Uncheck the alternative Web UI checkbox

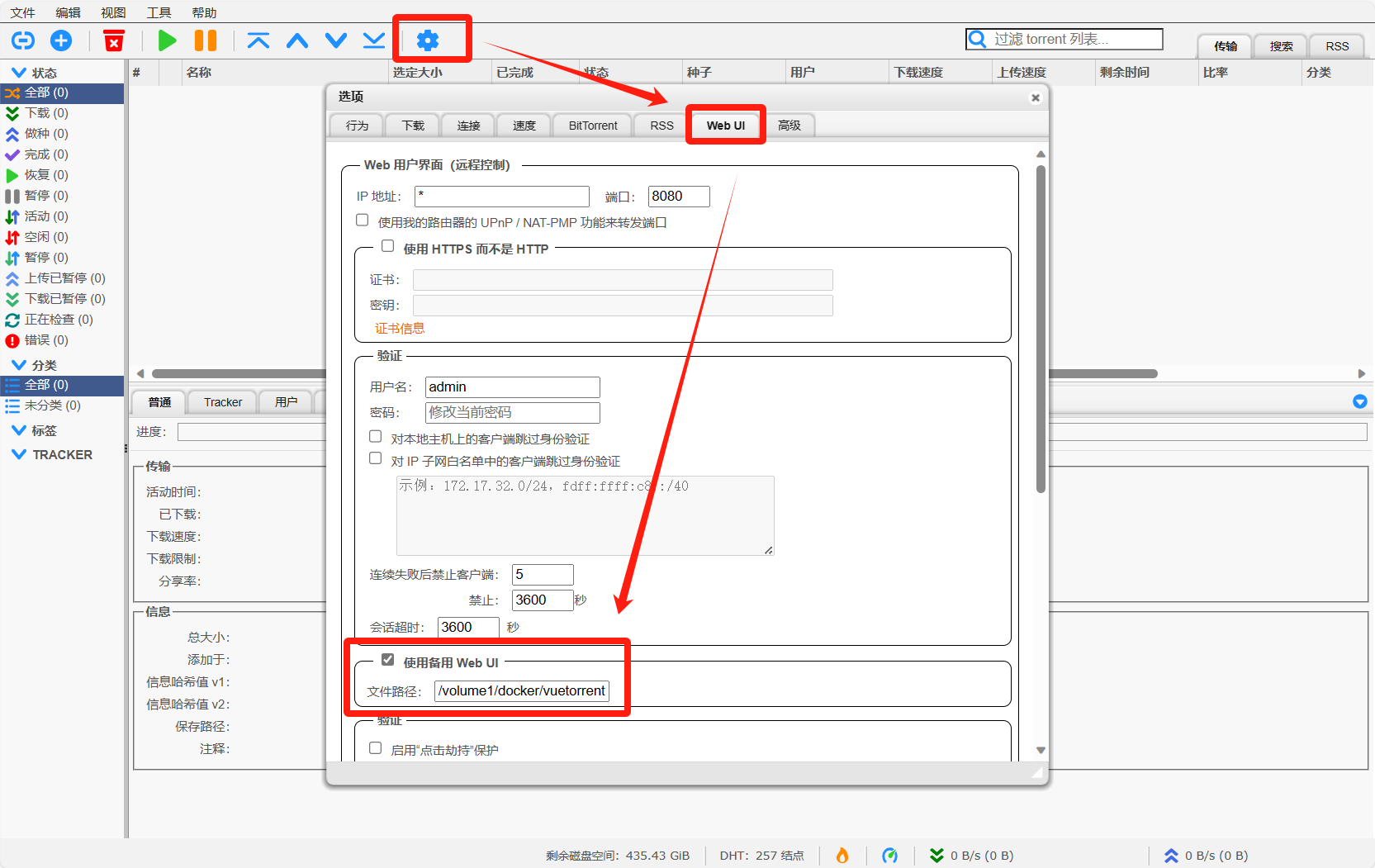tap(388, 660)
